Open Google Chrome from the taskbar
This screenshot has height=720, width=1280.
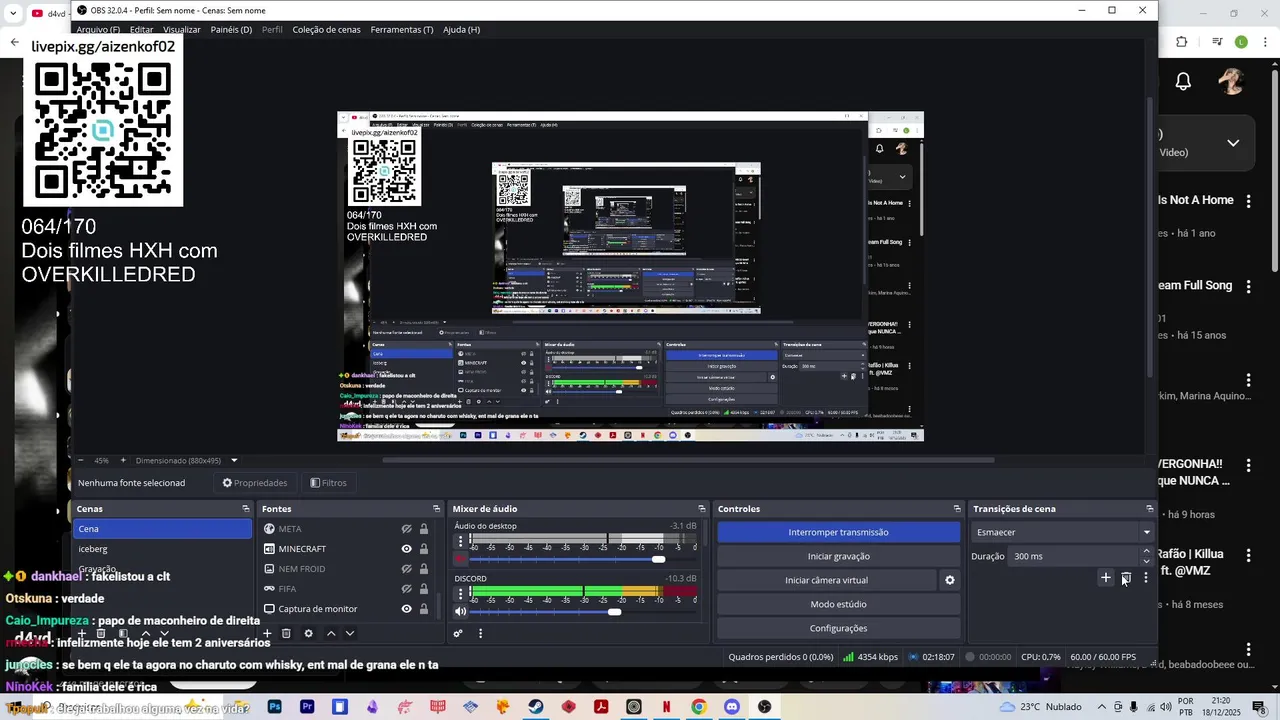(699, 707)
